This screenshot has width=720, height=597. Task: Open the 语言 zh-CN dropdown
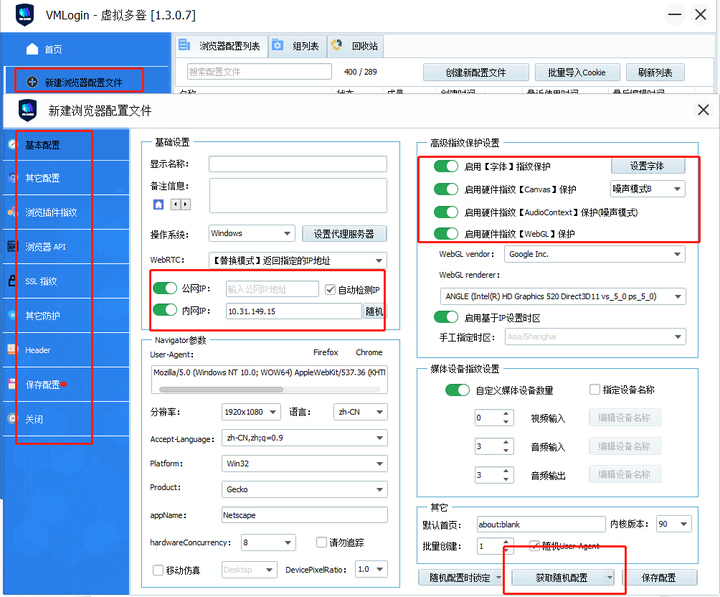pyautogui.click(x=360, y=412)
